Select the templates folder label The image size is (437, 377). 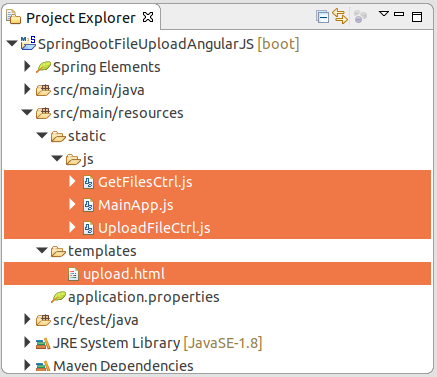click(x=102, y=251)
